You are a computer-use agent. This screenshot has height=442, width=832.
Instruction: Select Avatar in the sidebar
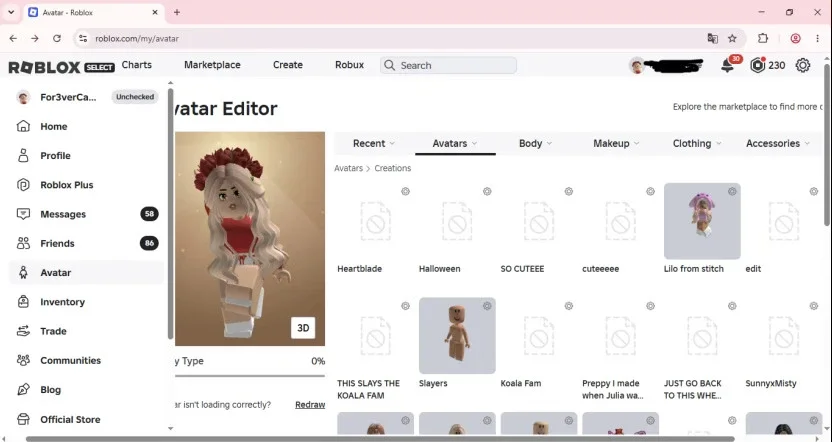[x=86, y=272]
